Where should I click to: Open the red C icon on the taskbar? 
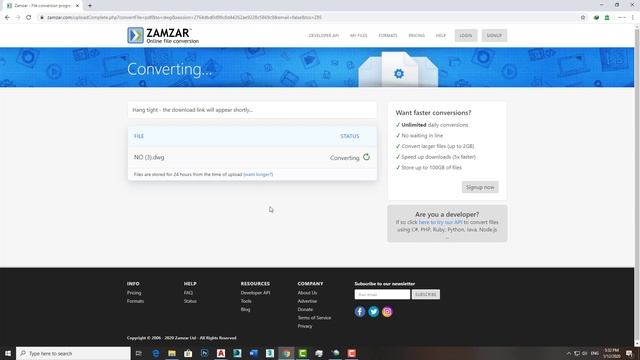[351, 353]
